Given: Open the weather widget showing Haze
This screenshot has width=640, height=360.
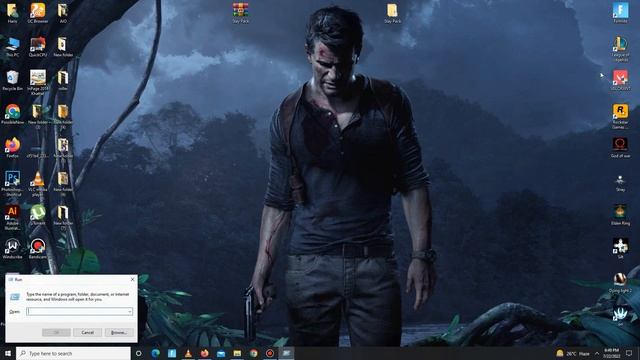Looking at the screenshot, I should pos(573,353).
